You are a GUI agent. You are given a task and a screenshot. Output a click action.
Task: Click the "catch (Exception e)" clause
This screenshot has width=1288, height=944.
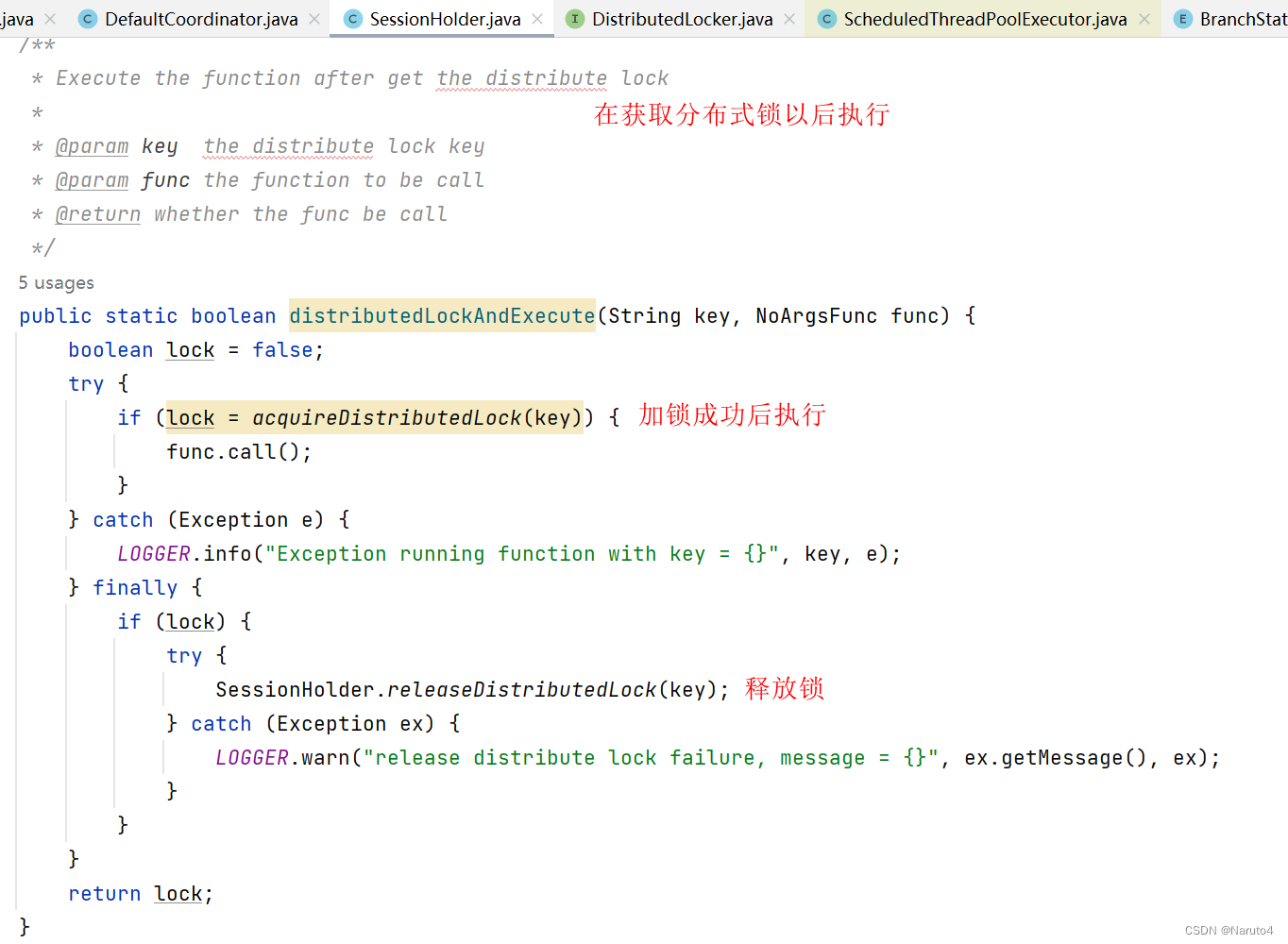209,519
